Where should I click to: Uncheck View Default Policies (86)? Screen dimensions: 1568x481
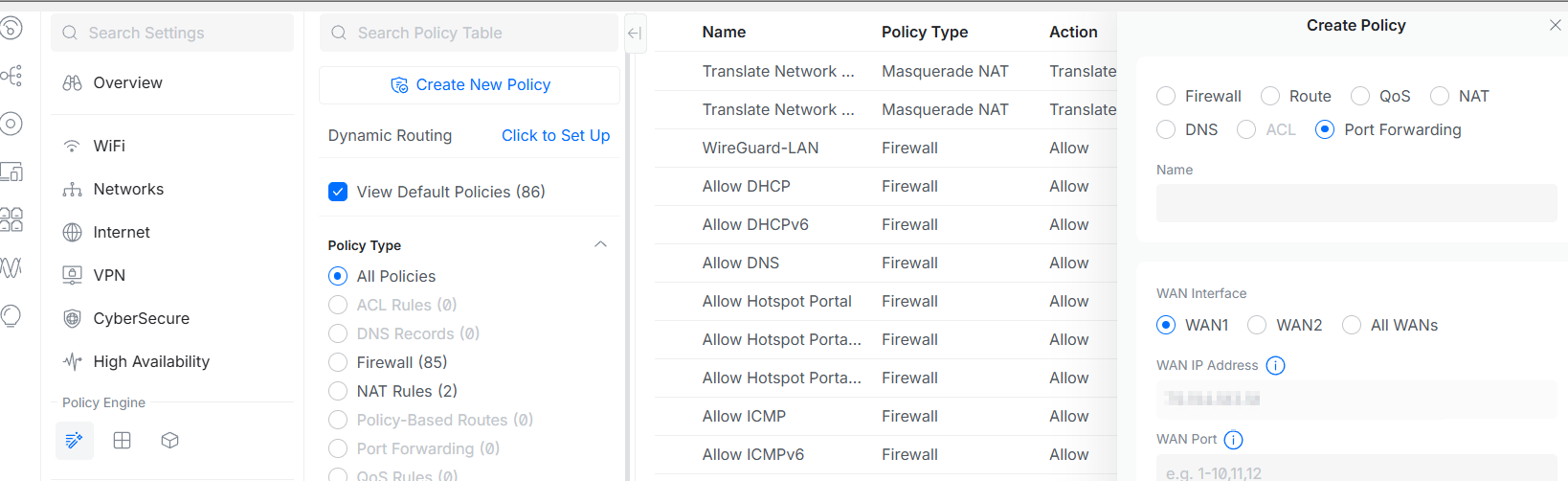click(338, 192)
